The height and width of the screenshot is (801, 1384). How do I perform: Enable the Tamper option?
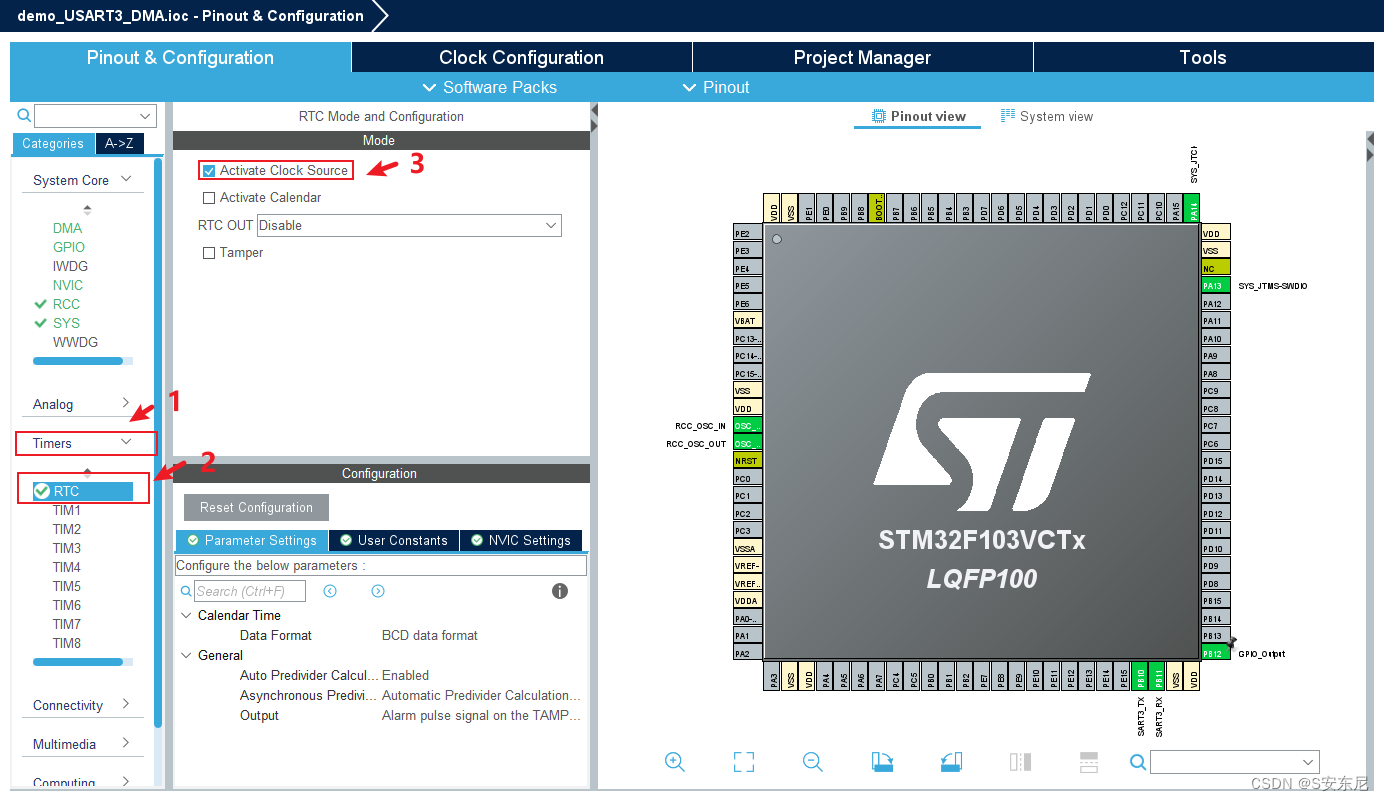click(209, 252)
